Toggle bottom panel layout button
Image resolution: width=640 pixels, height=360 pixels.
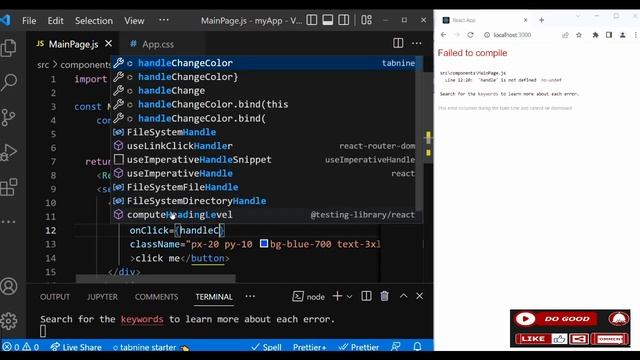click(328, 20)
